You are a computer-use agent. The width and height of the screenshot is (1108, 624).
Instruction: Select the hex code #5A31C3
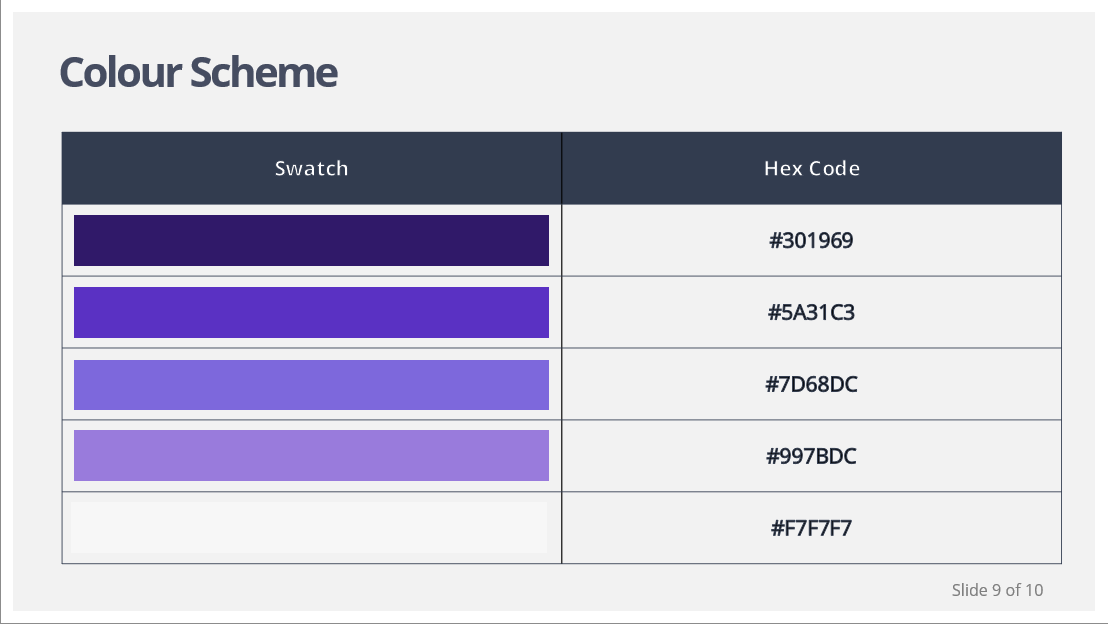(x=812, y=312)
